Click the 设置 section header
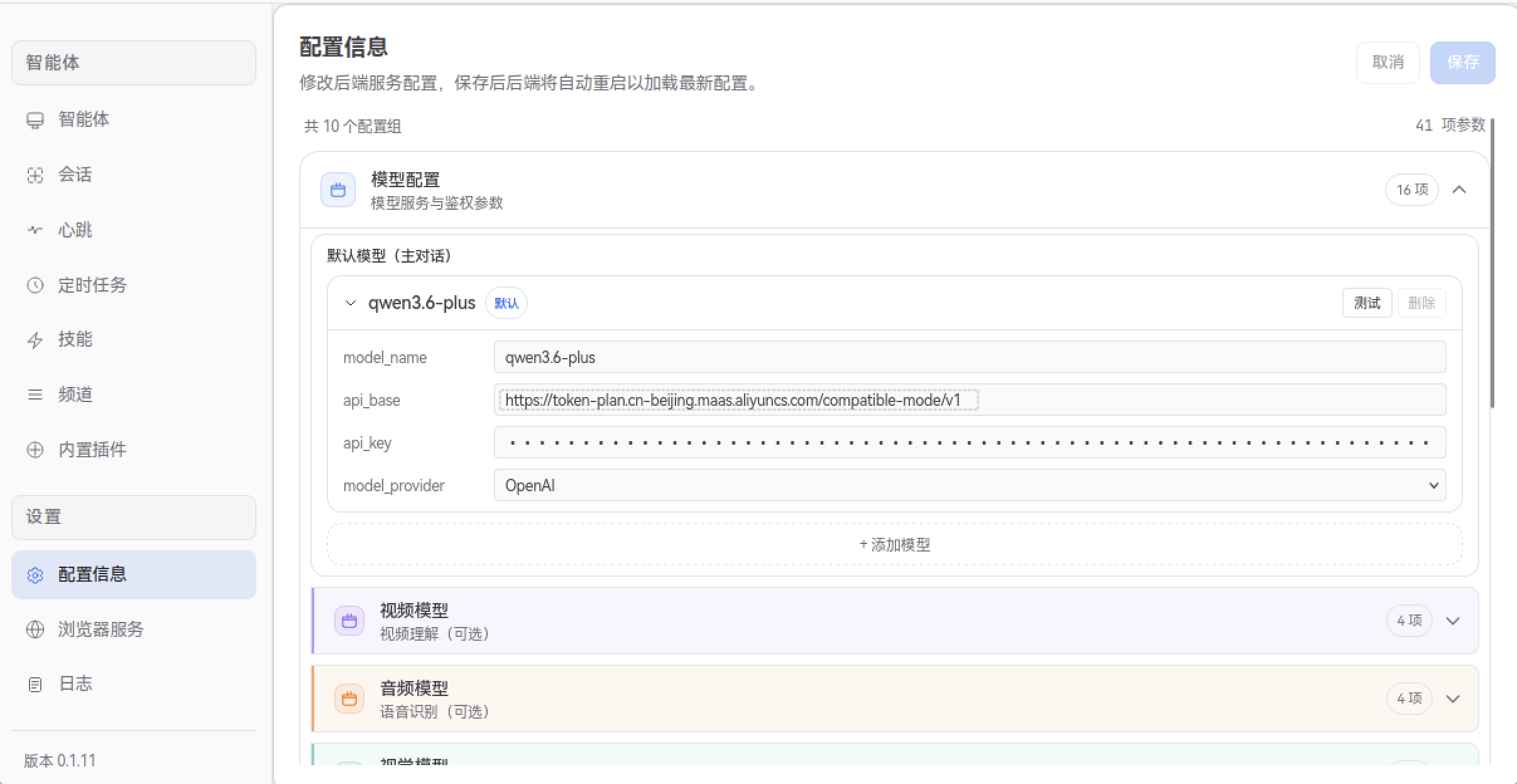Image resolution: width=1517 pixels, height=784 pixels. click(134, 518)
